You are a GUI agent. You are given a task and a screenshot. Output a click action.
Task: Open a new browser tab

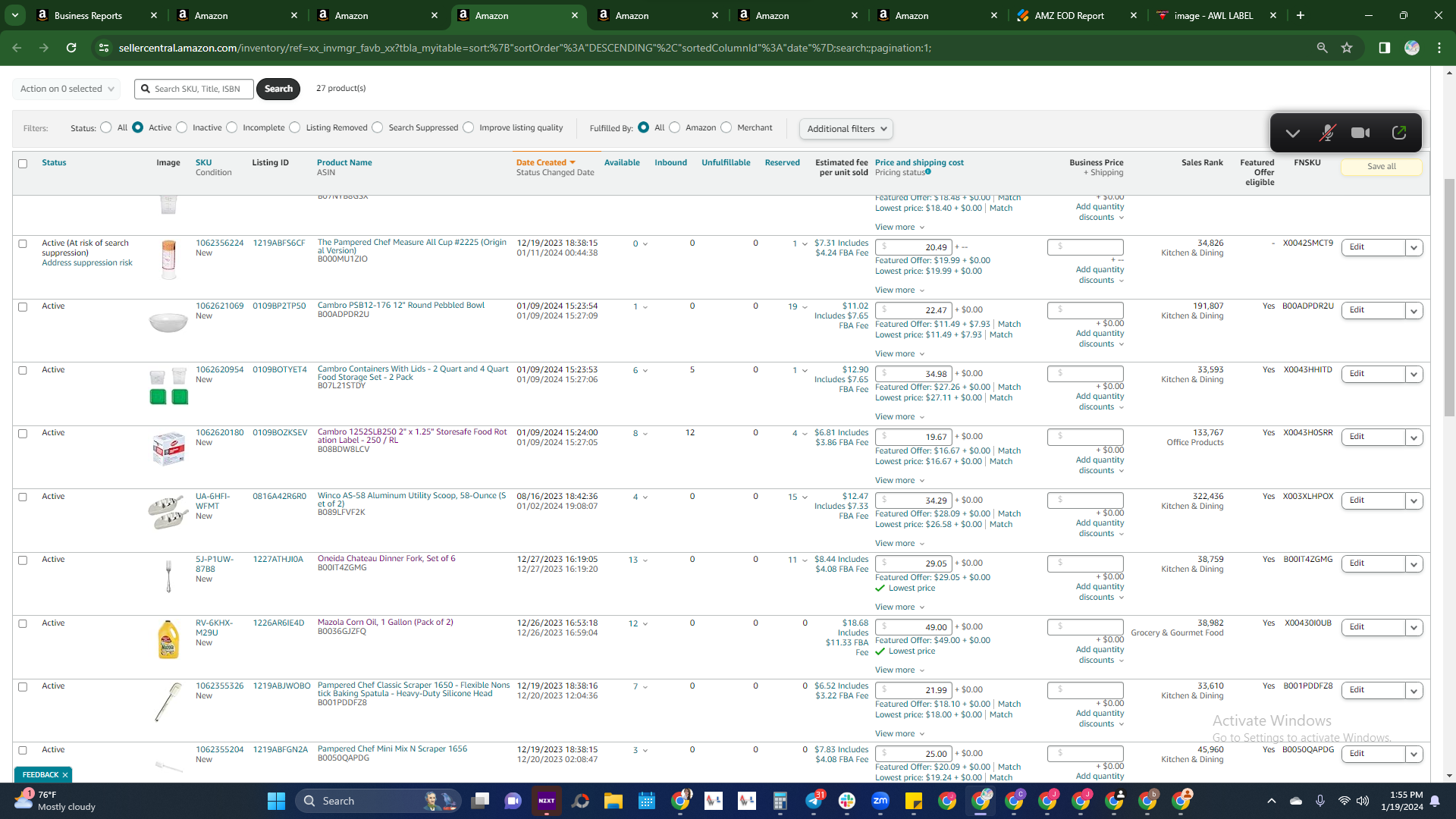click(x=1301, y=15)
